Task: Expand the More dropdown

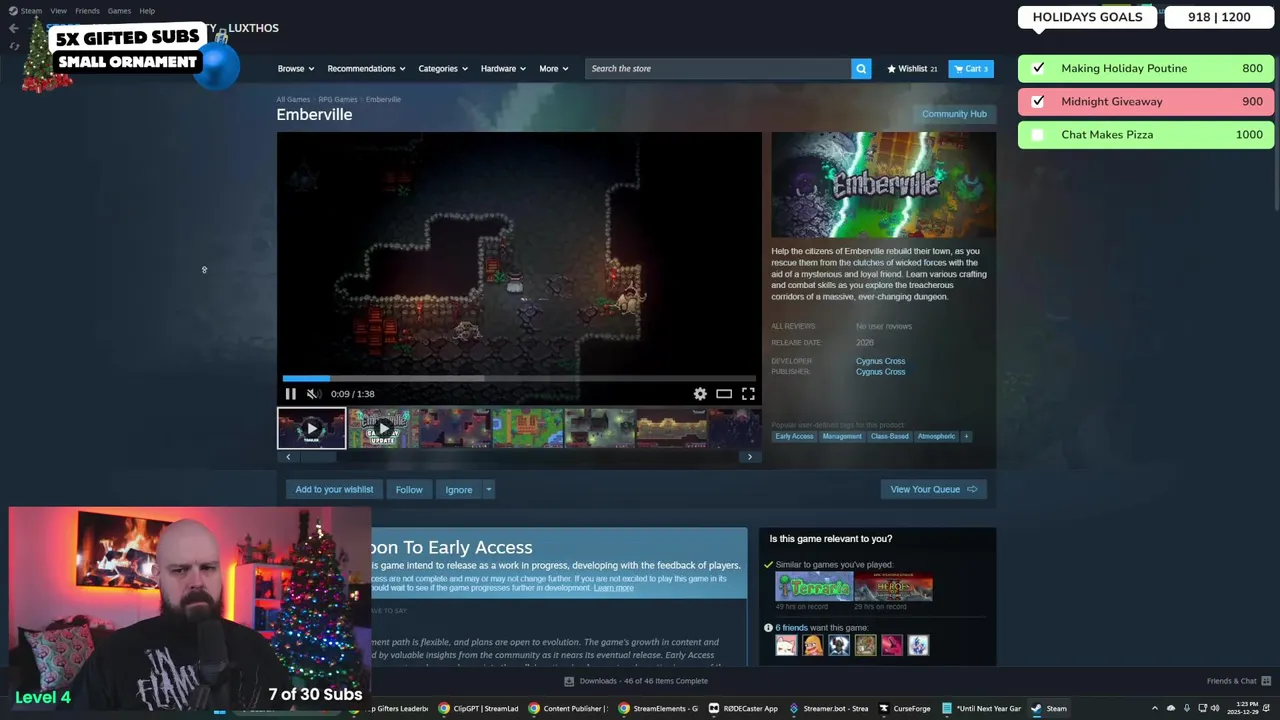Action: pos(554,68)
